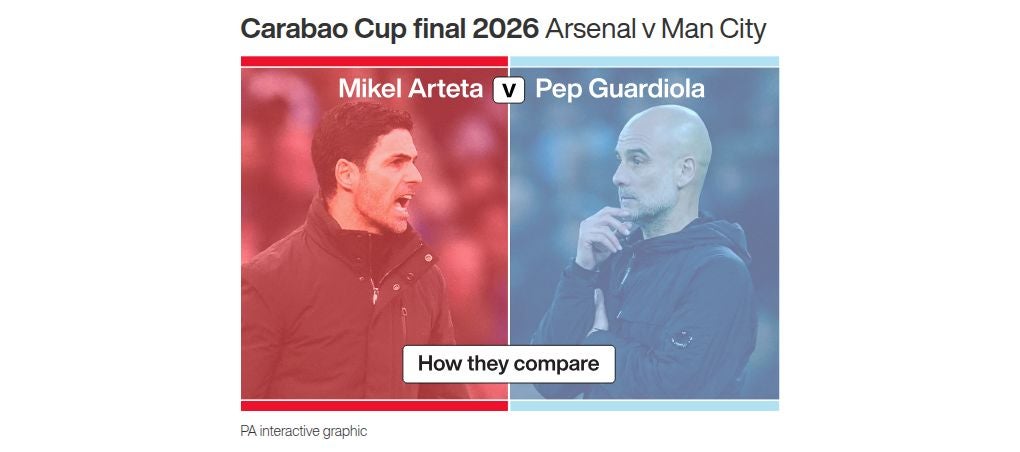Select the Mikel Arteta name label
Image resolution: width=1020 pixels, height=452 pixels.
(412, 89)
